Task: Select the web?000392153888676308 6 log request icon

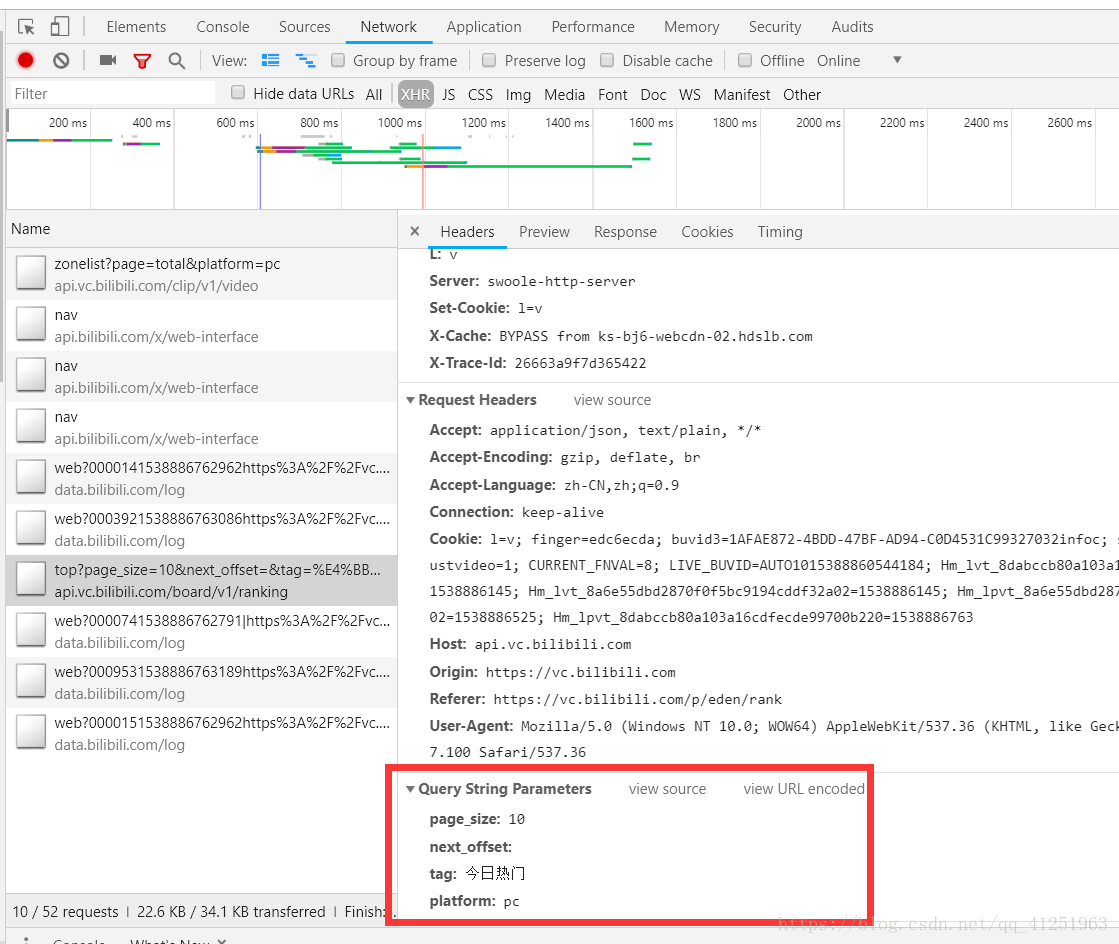Action: click(31, 528)
